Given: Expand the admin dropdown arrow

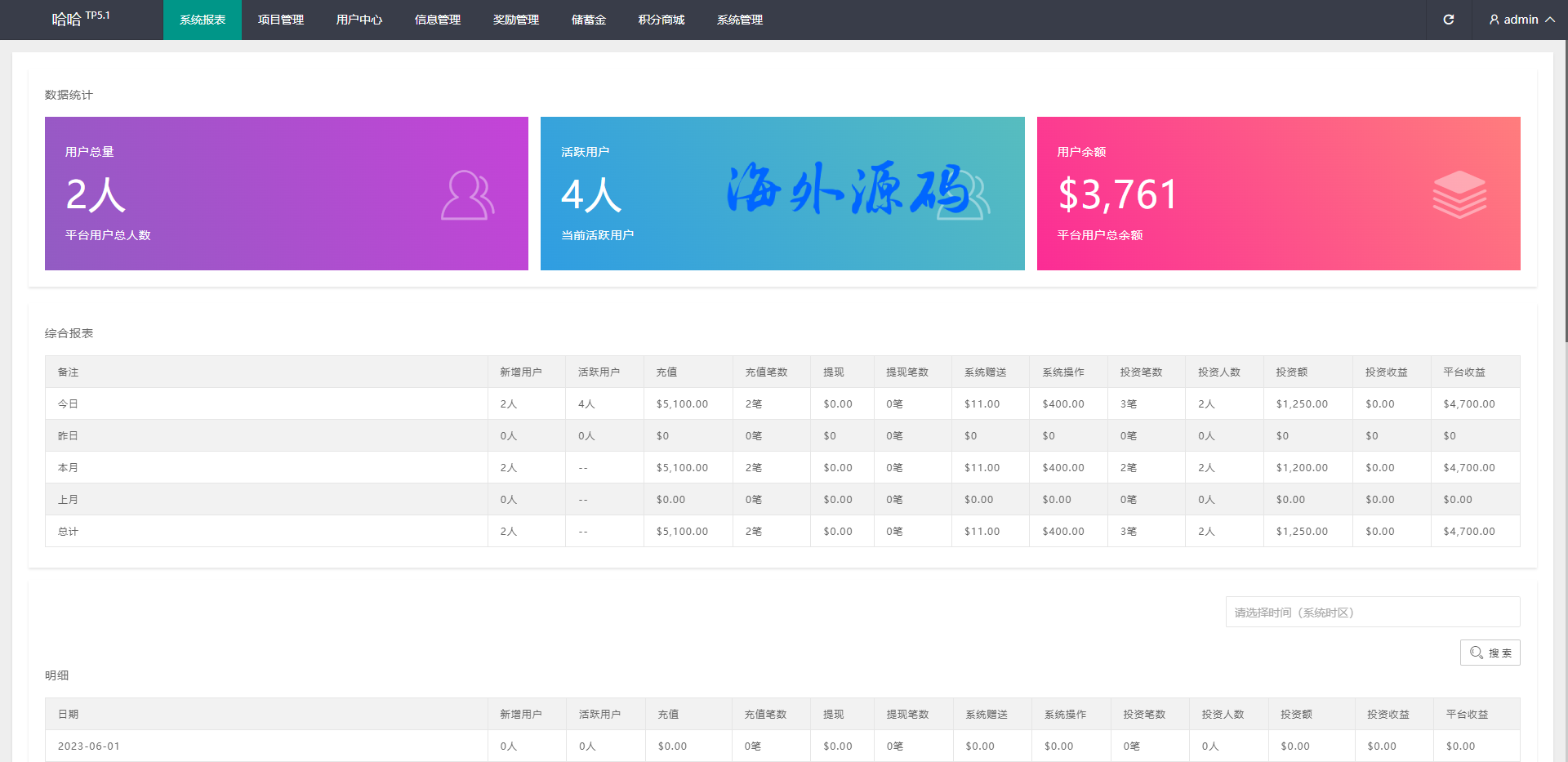Looking at the screenshot, I should (1550, 20).
